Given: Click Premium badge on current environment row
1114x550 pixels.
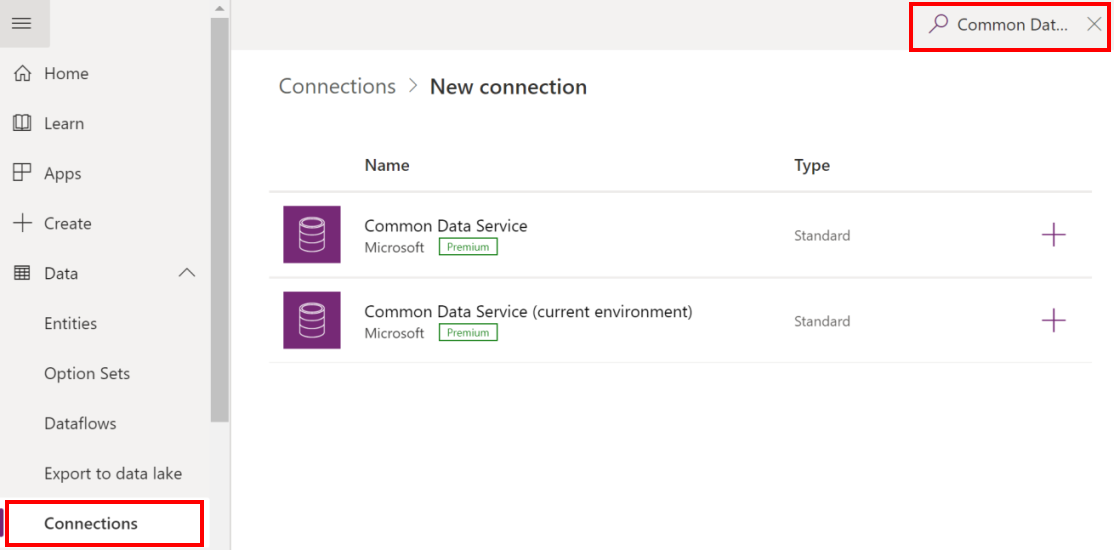Looking at the screenshot, I should point(468,333).
